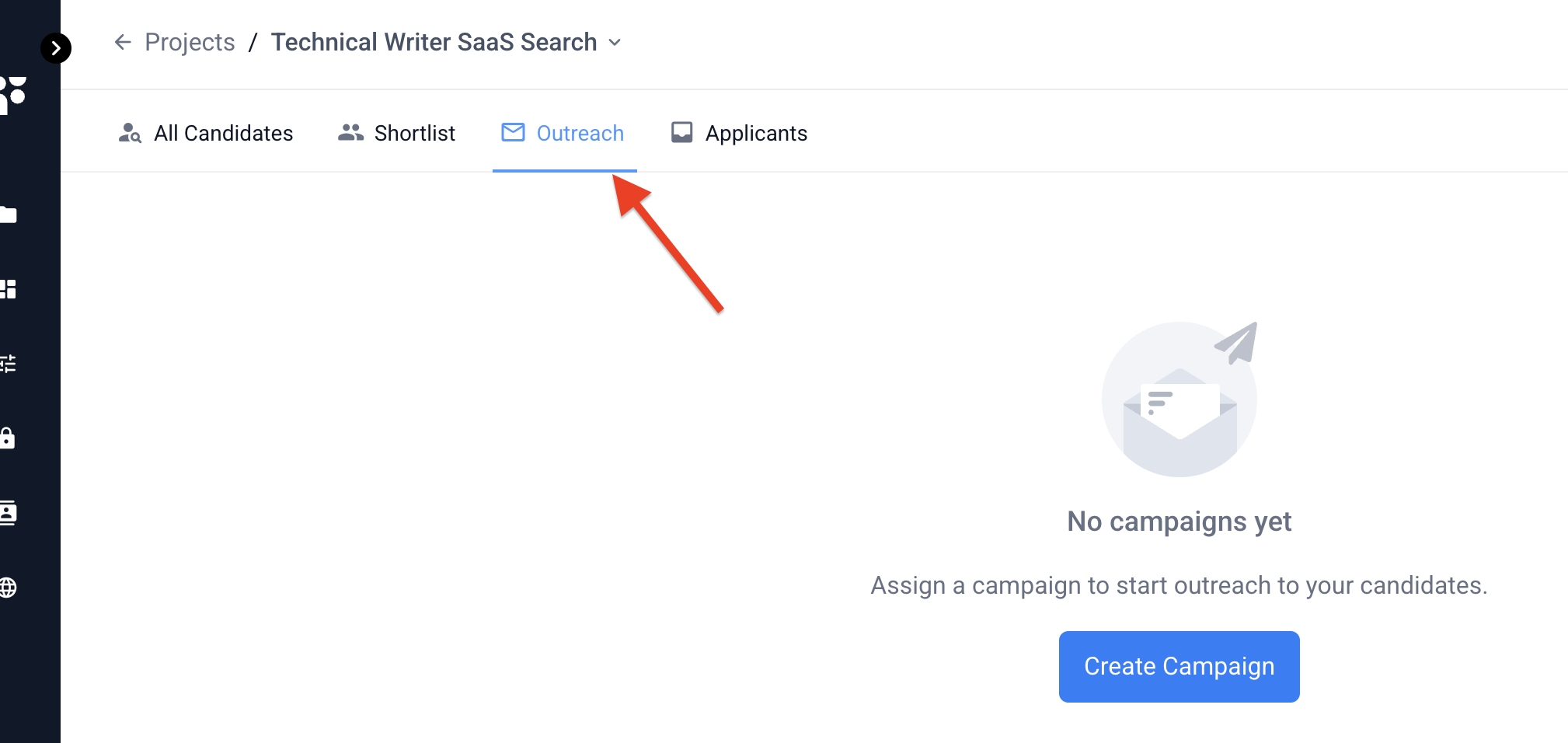
Task: Click the Outreach envelope tab icon
Action: coord(513,132)
